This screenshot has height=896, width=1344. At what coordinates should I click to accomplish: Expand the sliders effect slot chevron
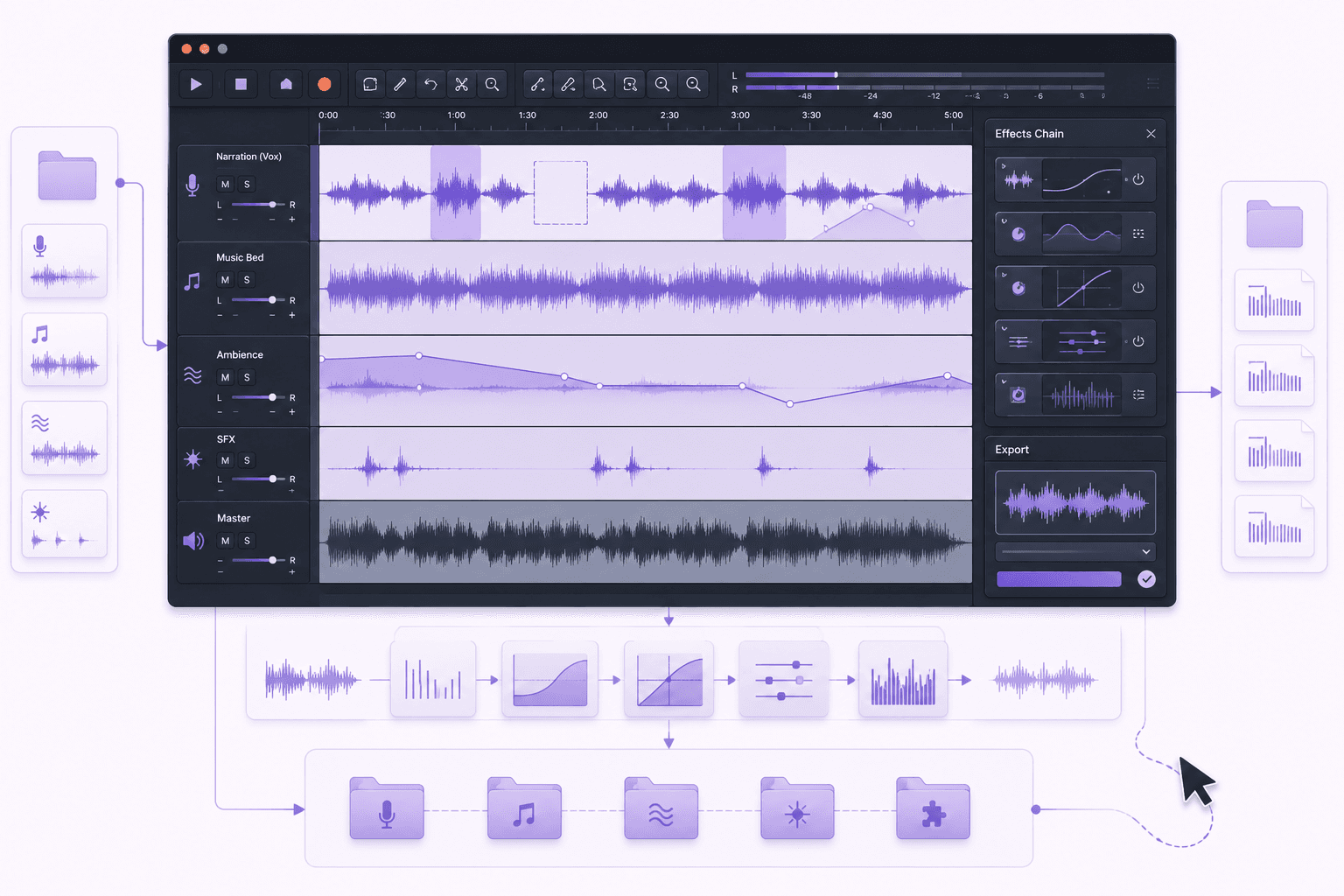(1004, 329)
